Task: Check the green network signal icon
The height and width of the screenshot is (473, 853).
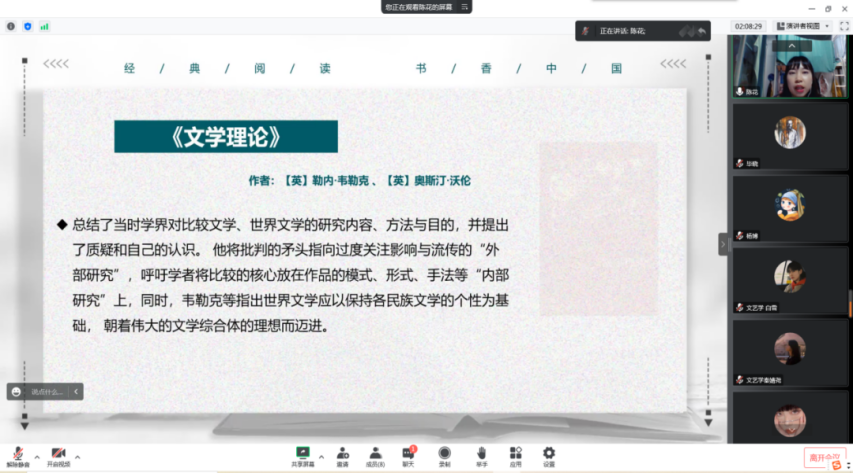Action: point(44,26)
